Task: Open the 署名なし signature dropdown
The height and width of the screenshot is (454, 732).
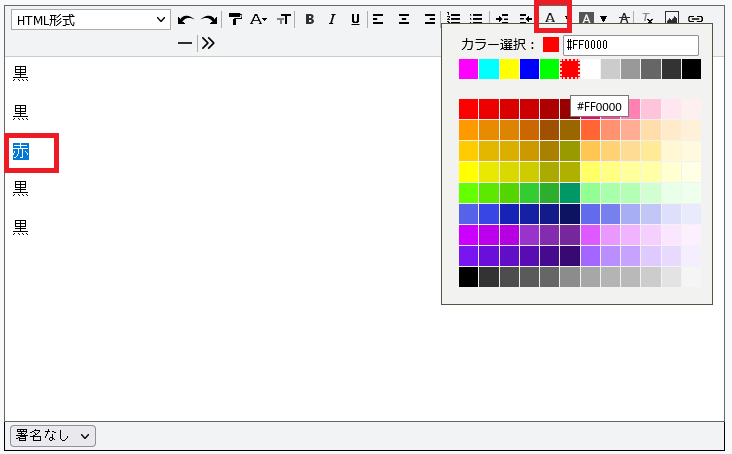Action: [x=53, y=436]
